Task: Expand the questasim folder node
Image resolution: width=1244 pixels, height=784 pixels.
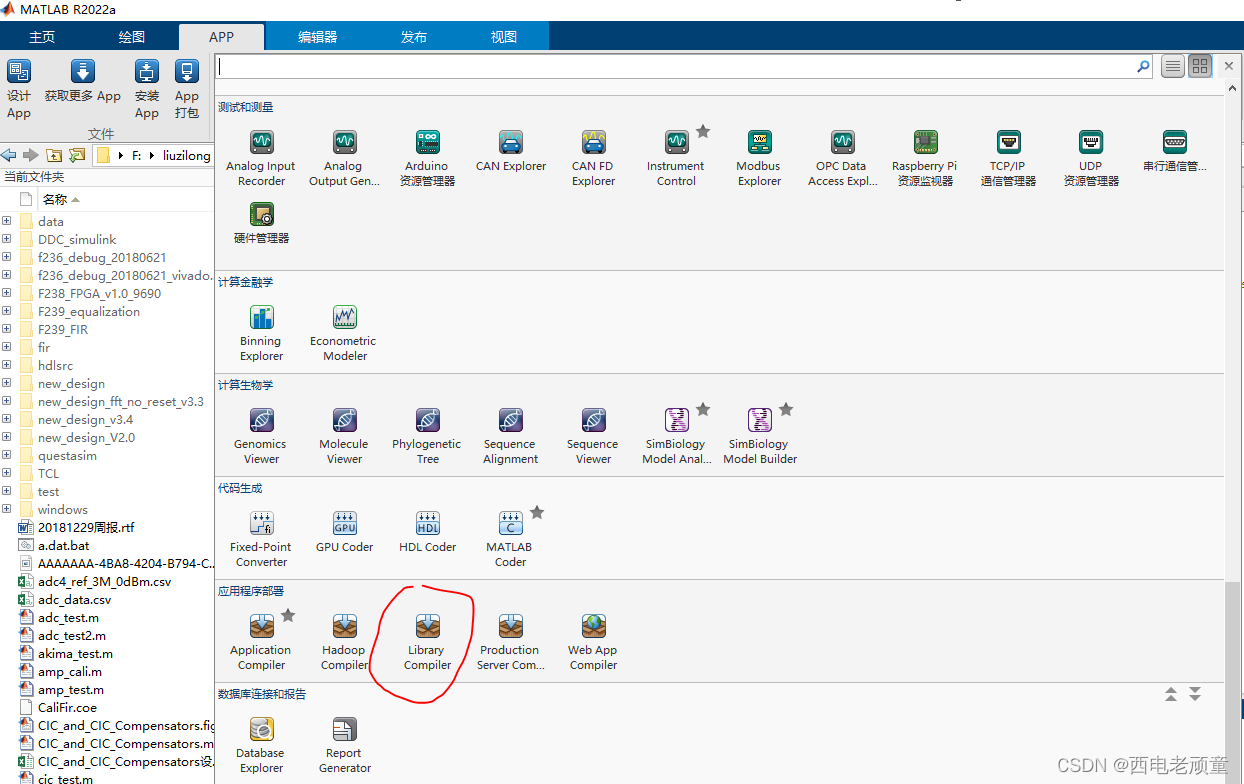Action: 7,455
